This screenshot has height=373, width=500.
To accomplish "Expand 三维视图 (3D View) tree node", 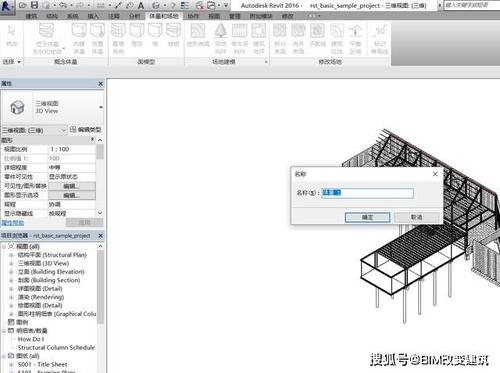I will tap(11, 263).
